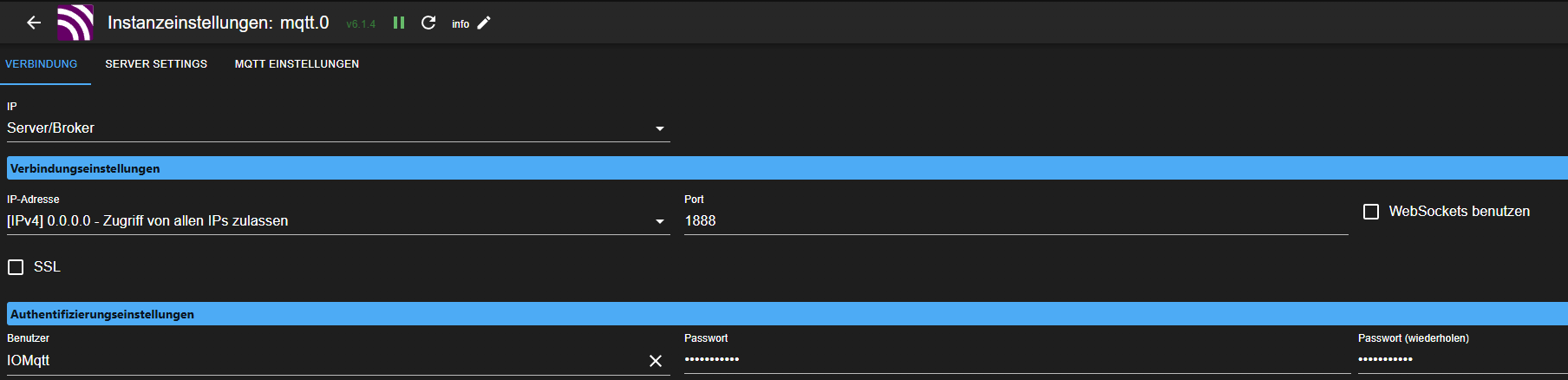Click the Verbindungseinstellungen section header
Viewport: 1568px width, 380px height.
click(x=85, y=168)
